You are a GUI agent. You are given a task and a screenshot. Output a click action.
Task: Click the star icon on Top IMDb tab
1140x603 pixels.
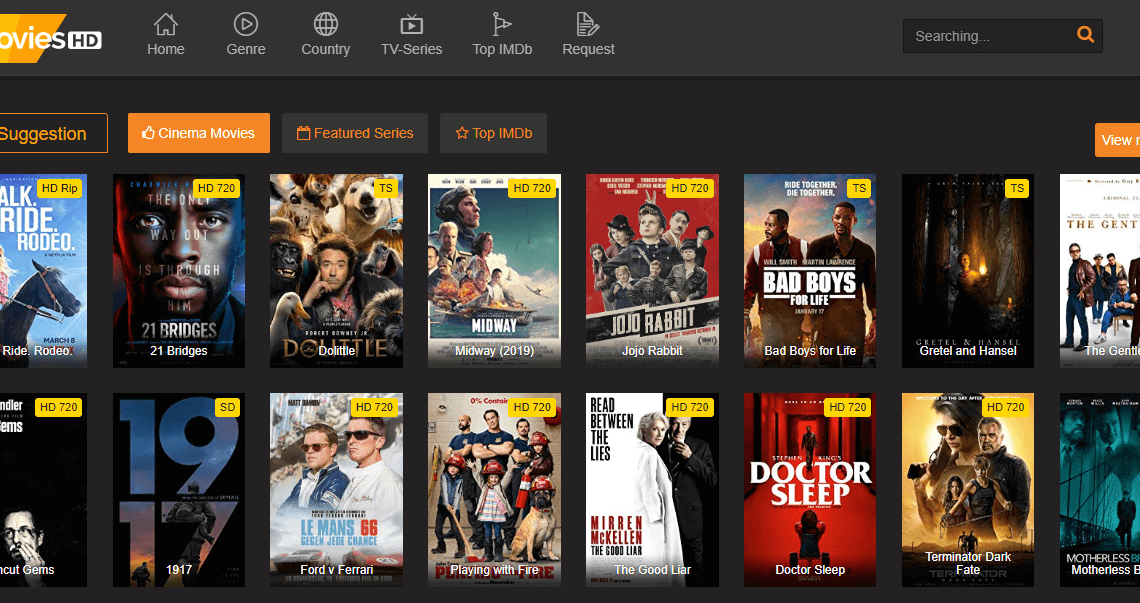(x=462, y=133)
